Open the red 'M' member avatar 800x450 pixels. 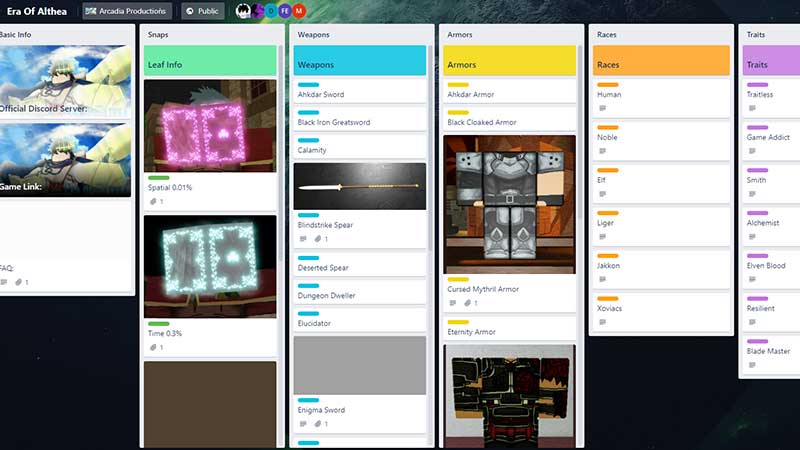point(299,11)
